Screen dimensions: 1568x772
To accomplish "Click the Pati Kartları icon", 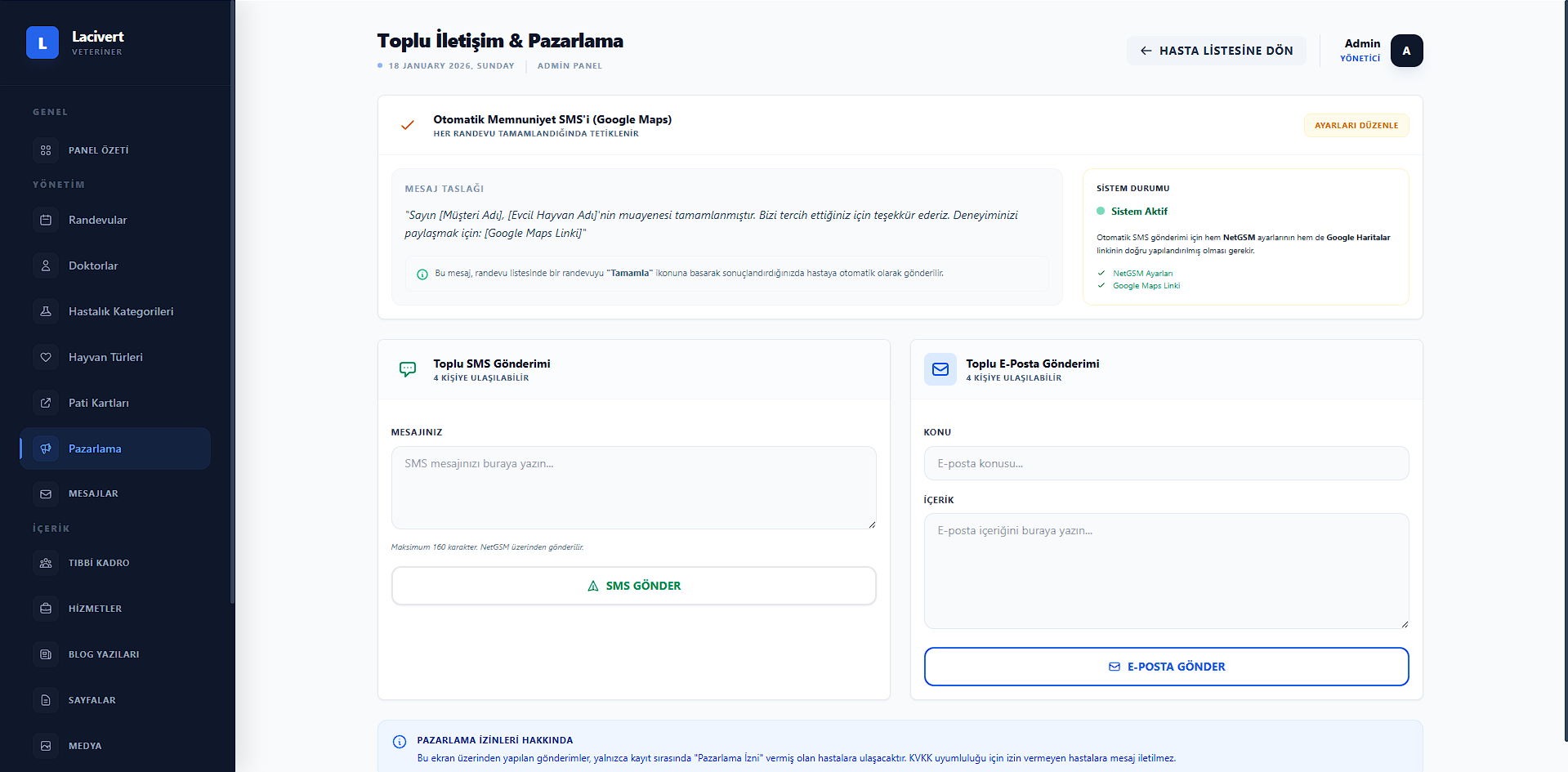I will pyautogui.click(x=46, y=403).
